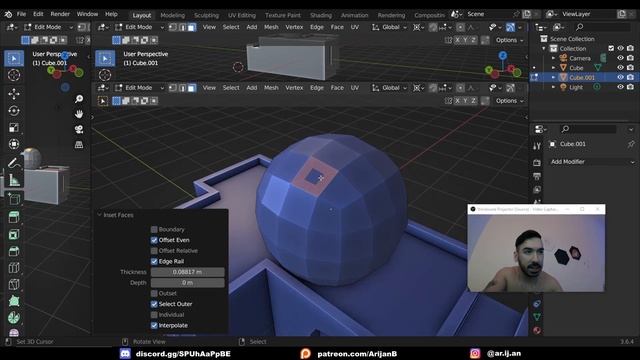Viewport: 640px width, 360px height.
Task: Select the Rotate tool in left toolbar
Action: pos(14,111)
